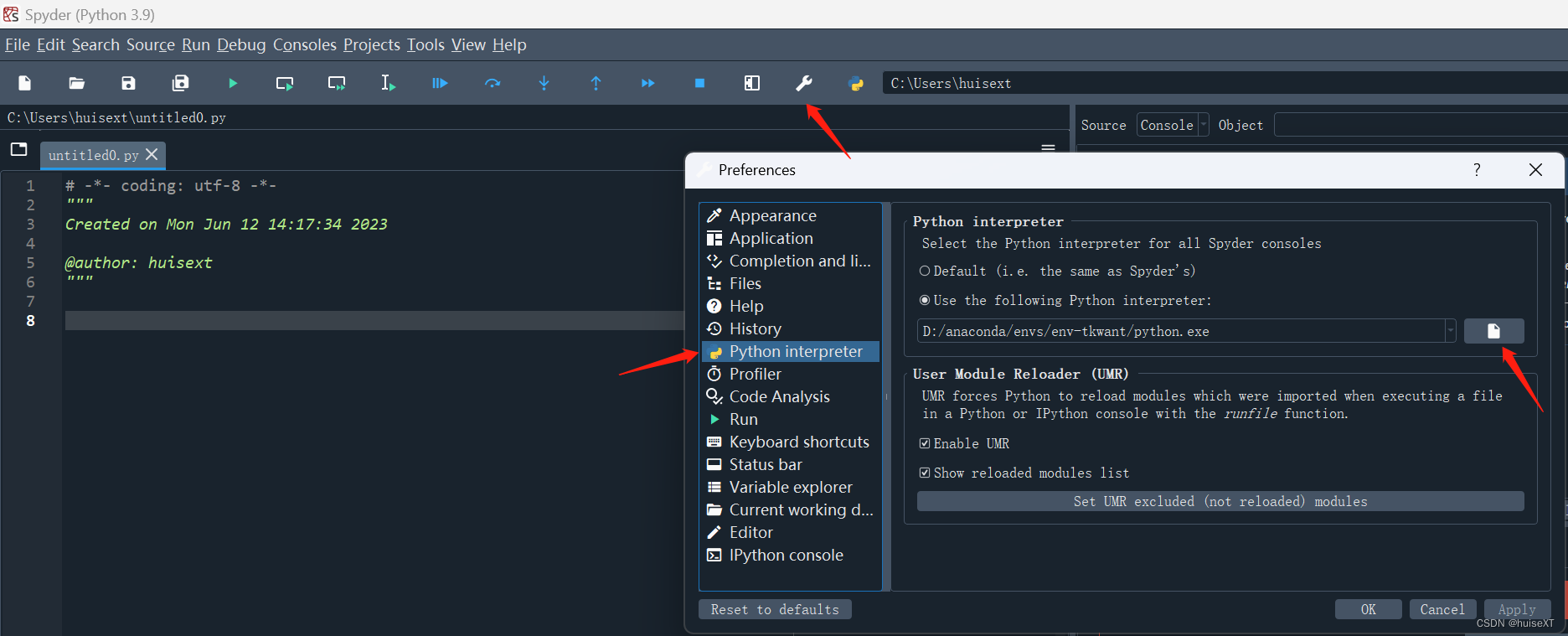Click the Apply button in Preferences
1568x636 pixels.
click(1517, 609)
